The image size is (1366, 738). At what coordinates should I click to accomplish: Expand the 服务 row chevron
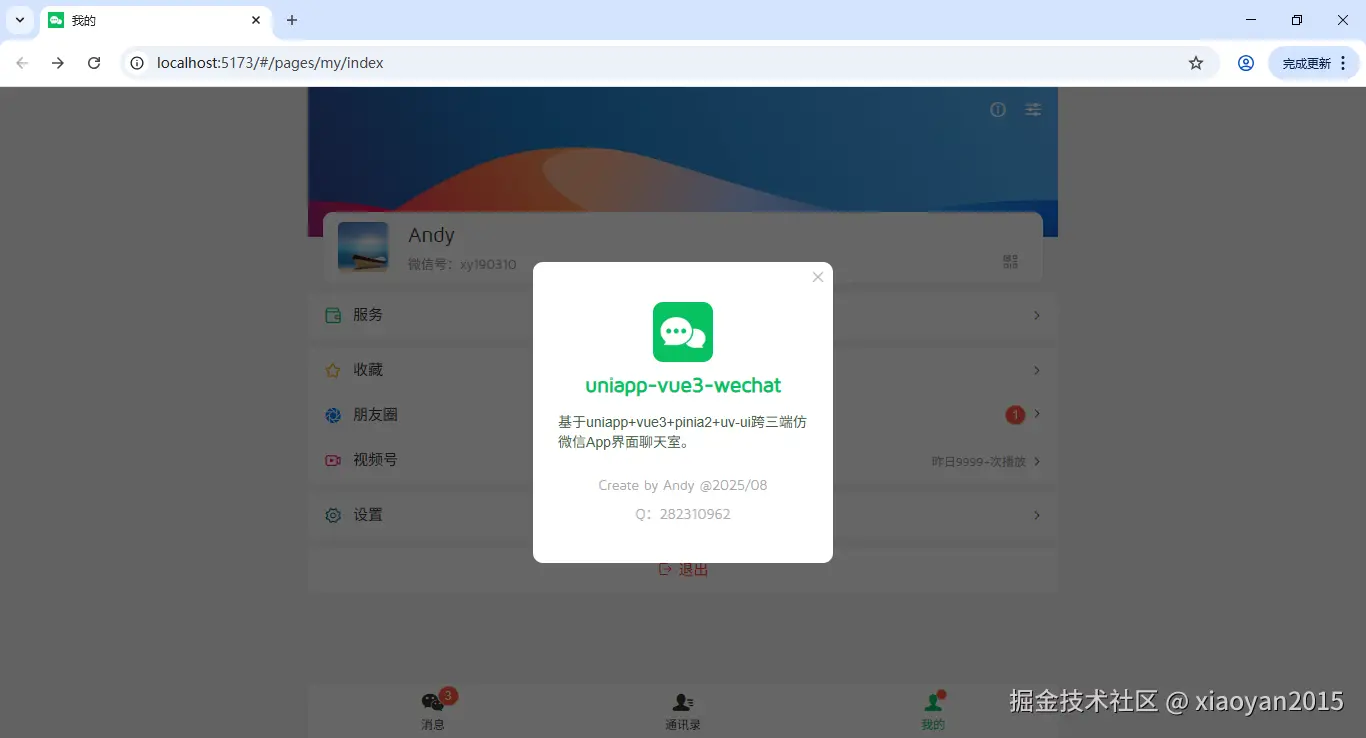1037,315
